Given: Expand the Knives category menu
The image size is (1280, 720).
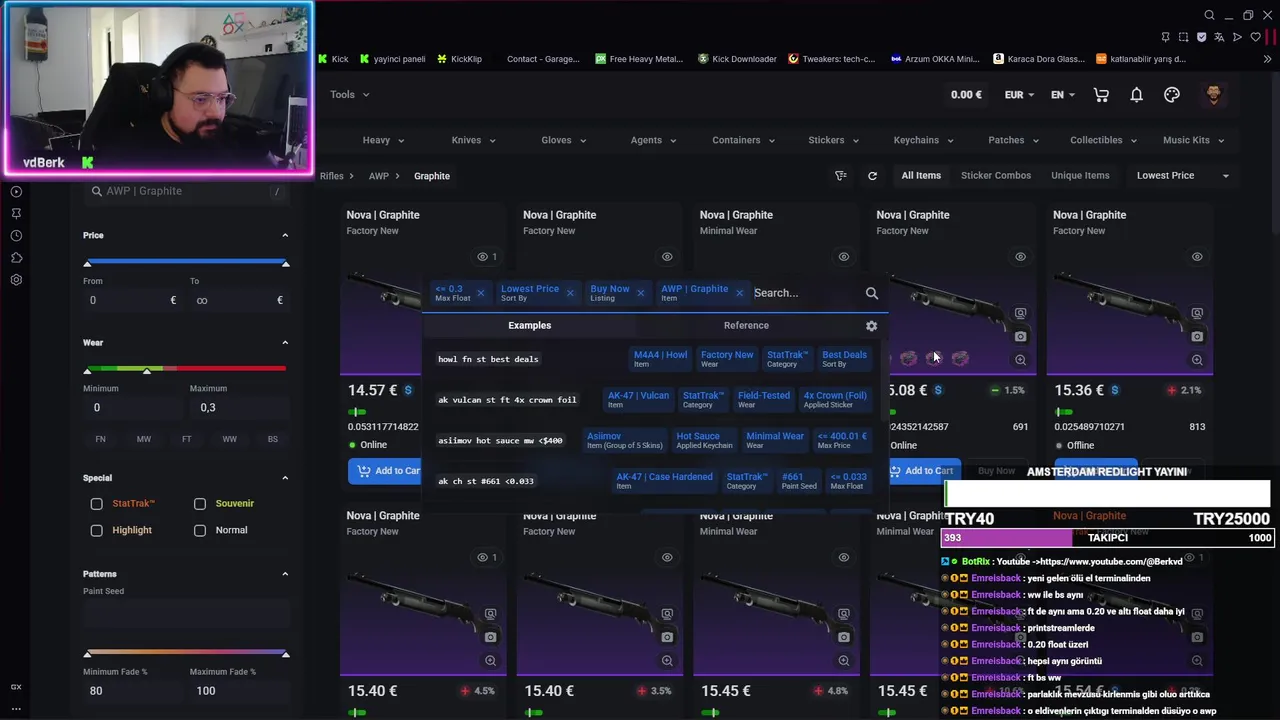Looking at the screenshot, I should click(x=472, y=140).
